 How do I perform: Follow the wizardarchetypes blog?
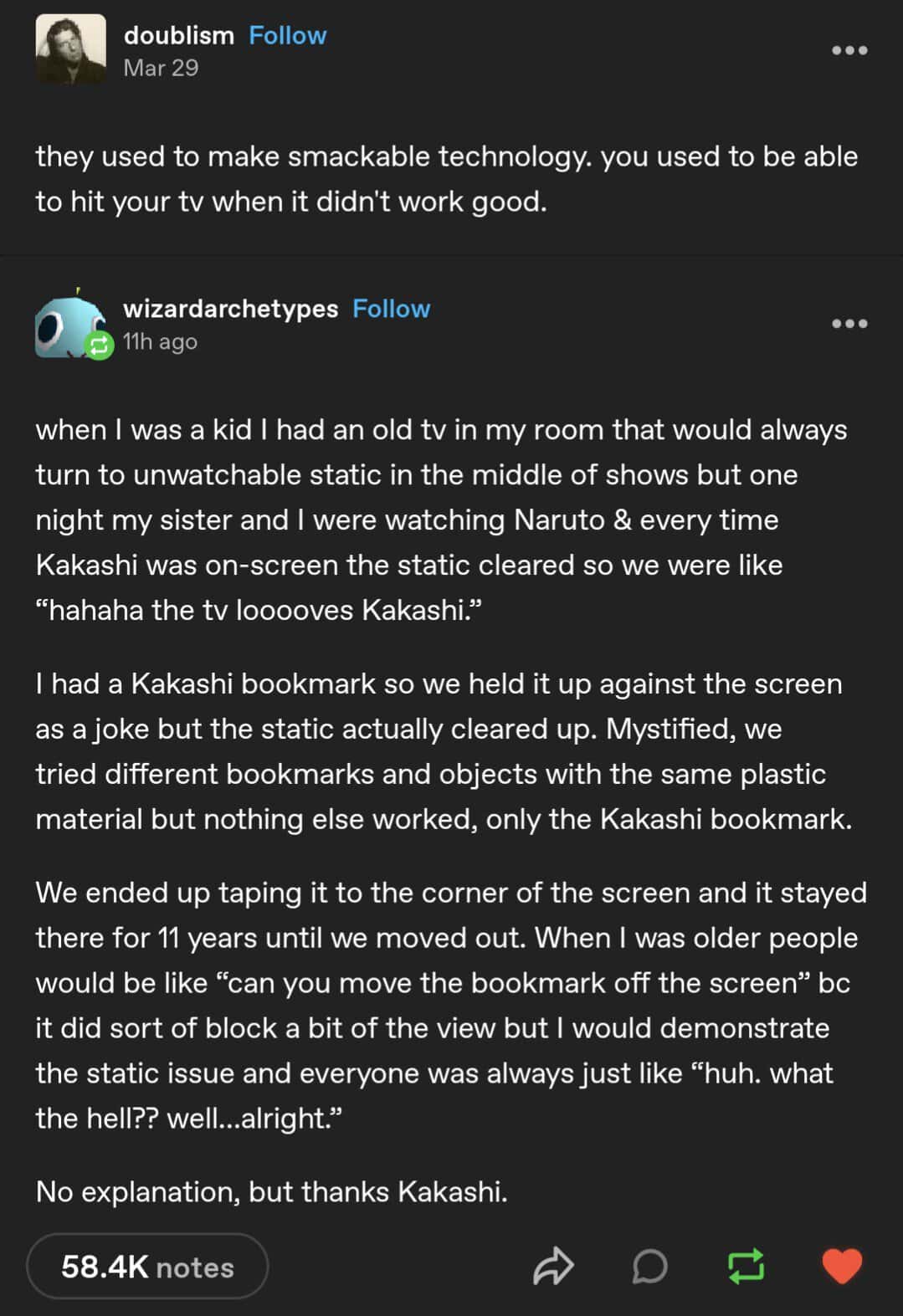pos(391,309)
